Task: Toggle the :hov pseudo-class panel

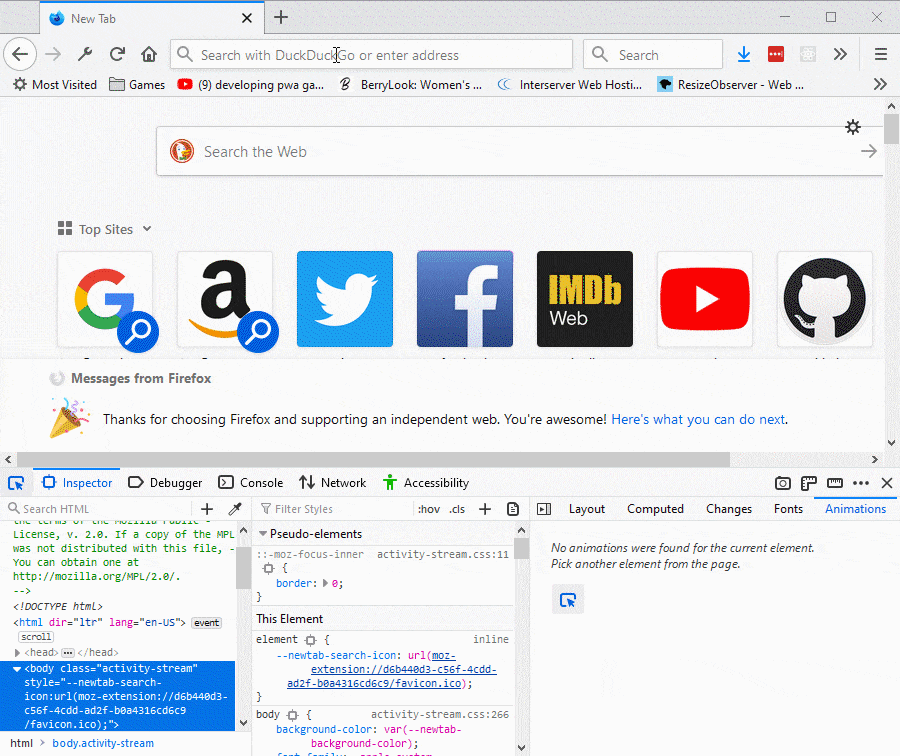Action: click(x=428, y=509)
